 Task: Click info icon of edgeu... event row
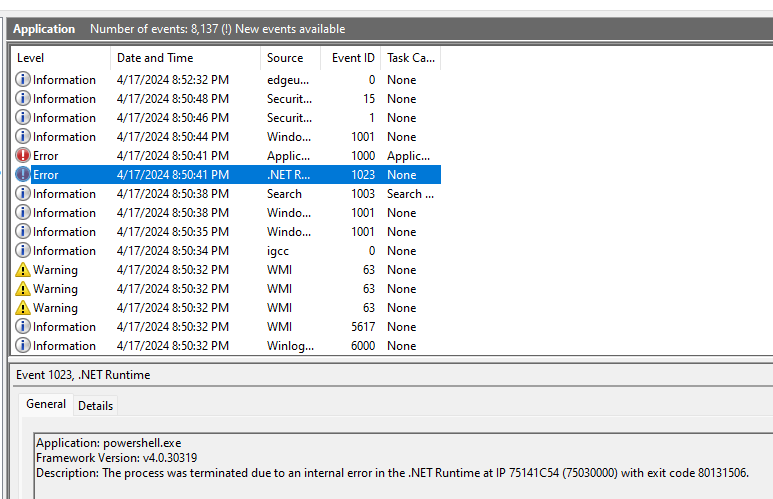23,79
